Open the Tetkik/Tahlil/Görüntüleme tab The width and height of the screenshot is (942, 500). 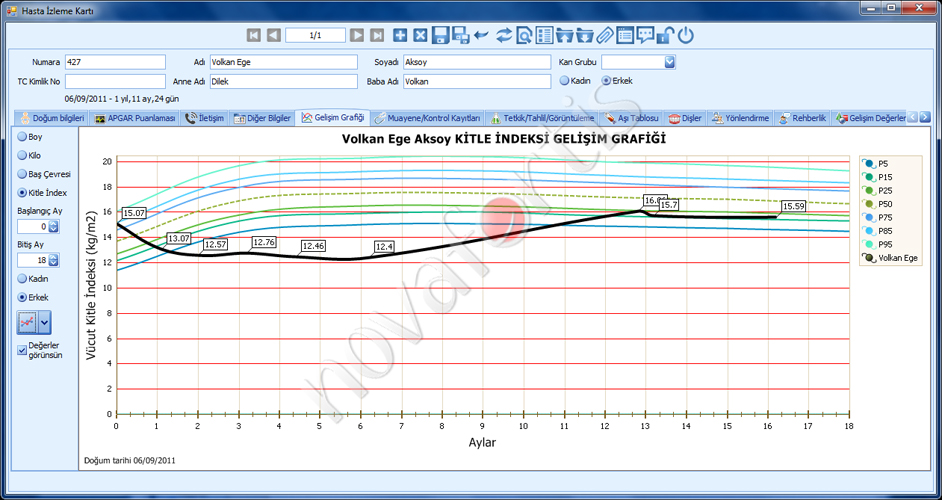542,118
